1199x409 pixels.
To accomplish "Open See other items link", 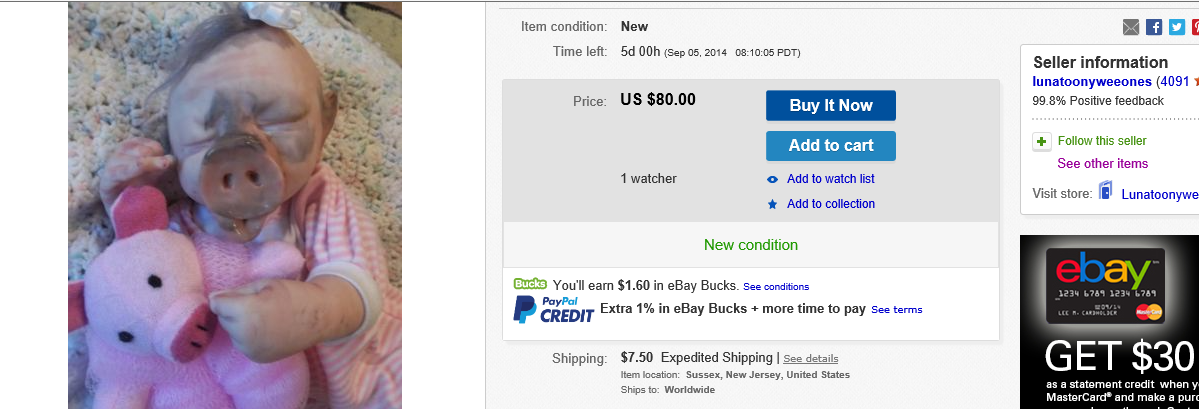I will click(x=1102, y=163).
